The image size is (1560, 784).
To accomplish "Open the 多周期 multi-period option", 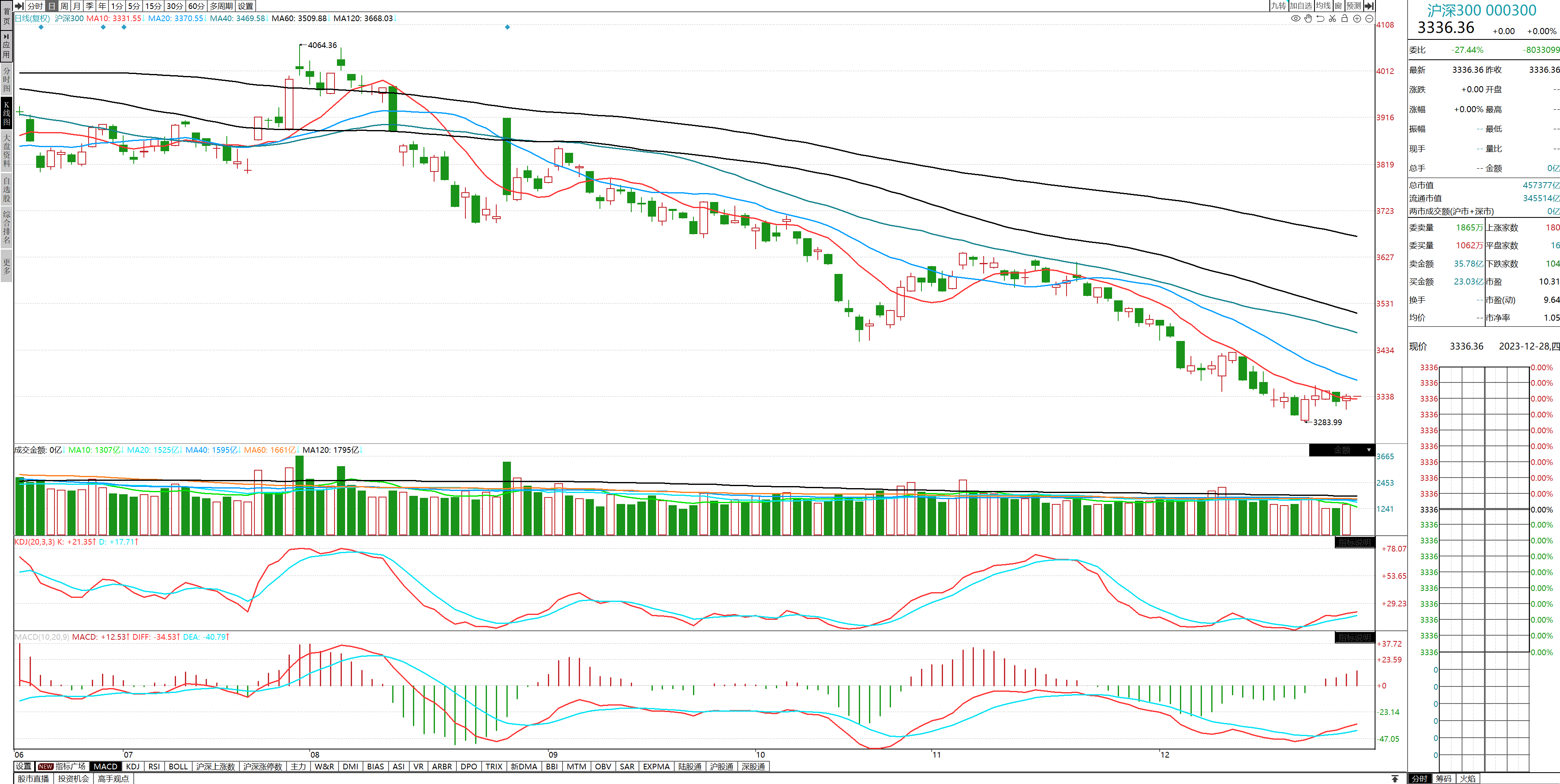I will pyautogui.click(x=221, y=6).
